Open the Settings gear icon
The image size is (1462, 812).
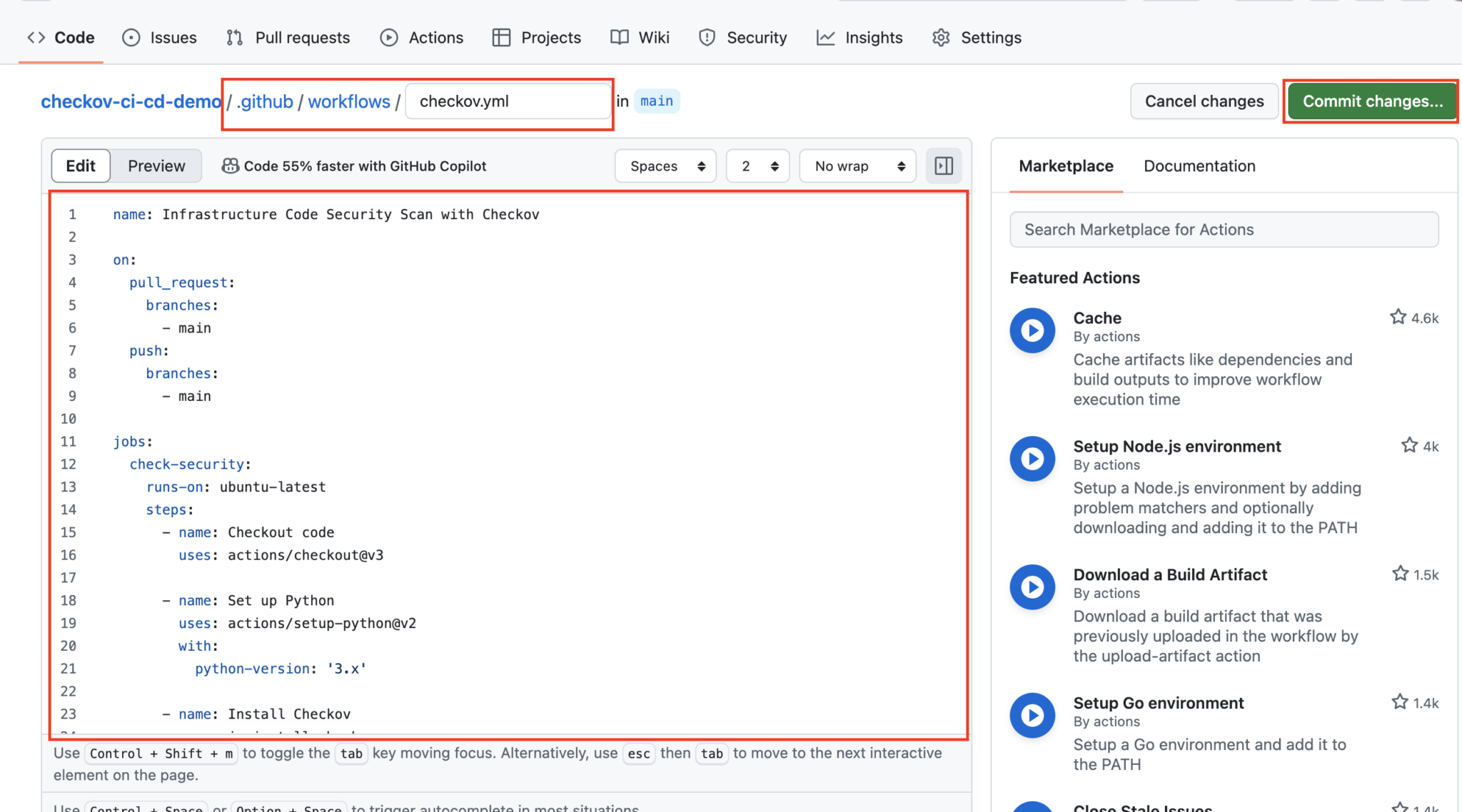(x=941, y=37)
